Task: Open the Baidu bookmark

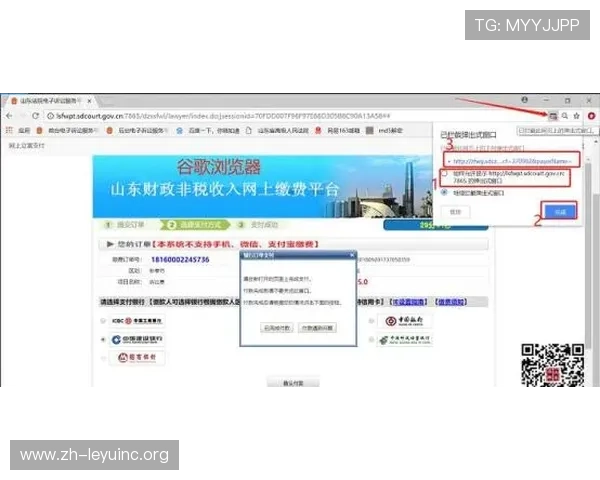Action: coord(208,131)
